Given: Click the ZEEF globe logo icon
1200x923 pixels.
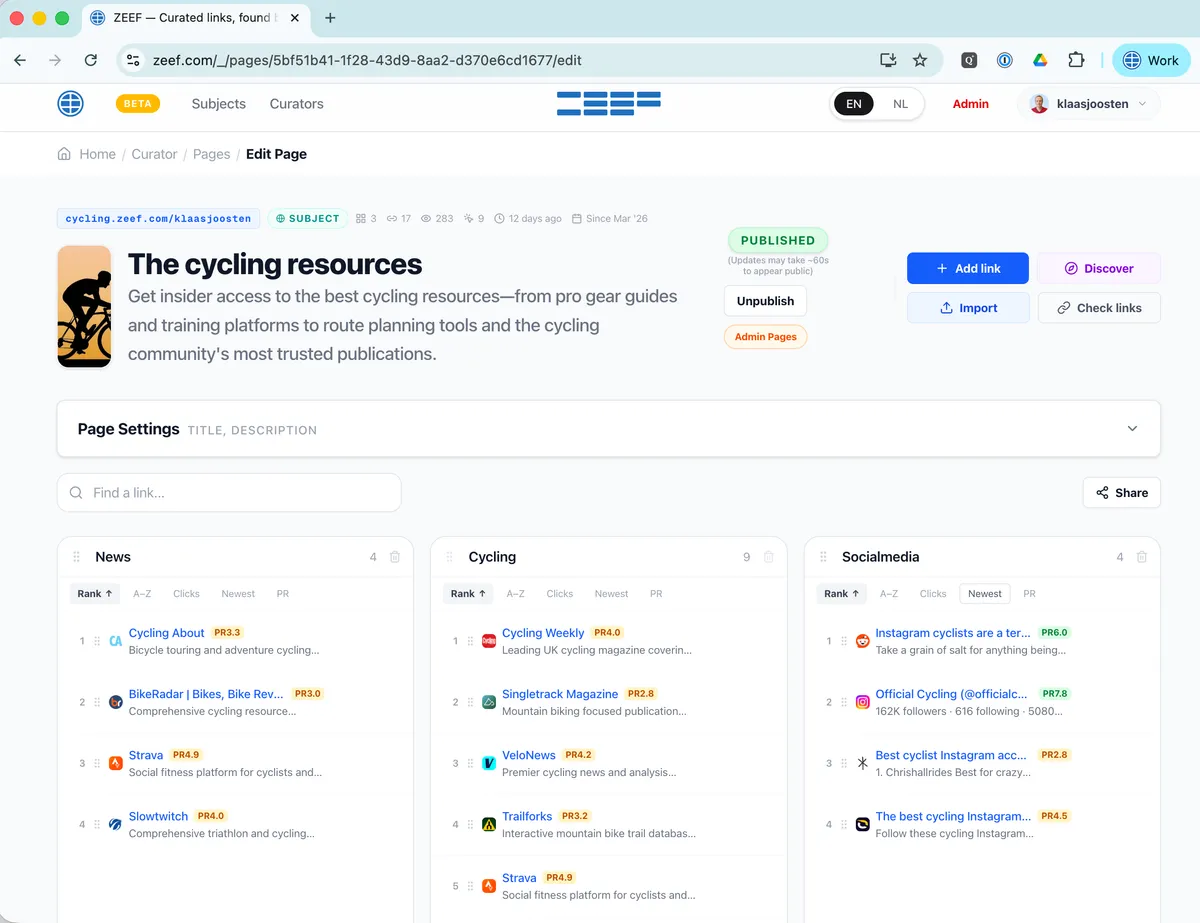Looking at the screenshot, I should 70,103.
